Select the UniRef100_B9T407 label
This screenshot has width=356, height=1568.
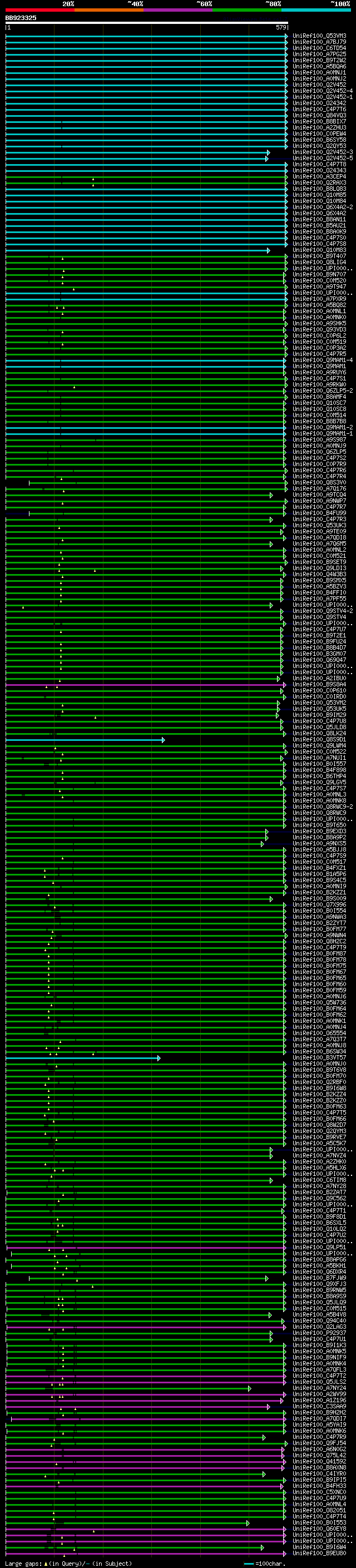(319, 256)
